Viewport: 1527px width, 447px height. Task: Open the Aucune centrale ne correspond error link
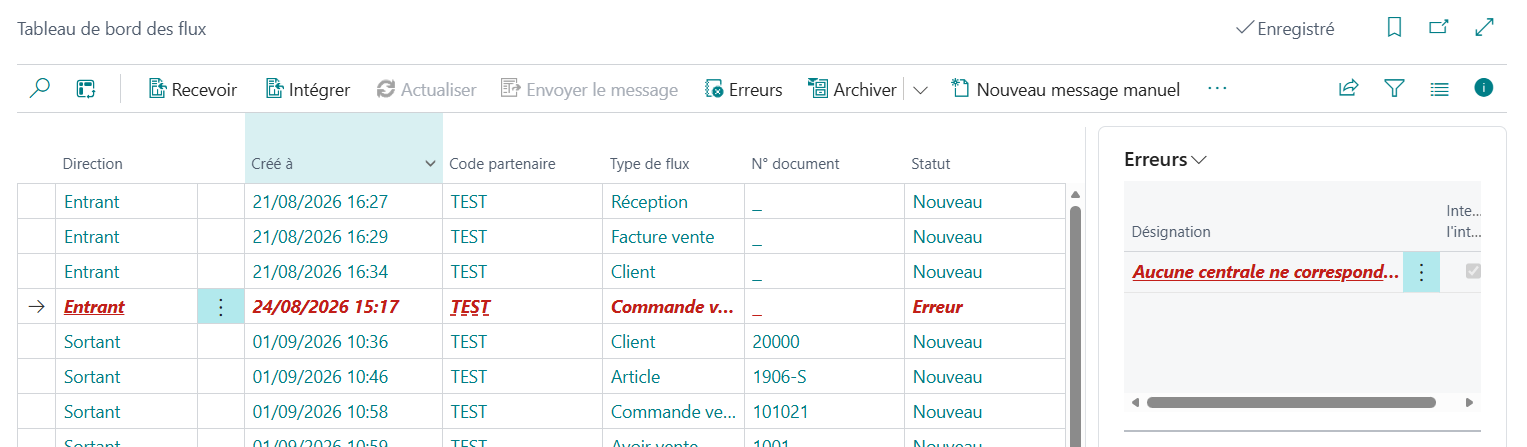pos(1265,272)
